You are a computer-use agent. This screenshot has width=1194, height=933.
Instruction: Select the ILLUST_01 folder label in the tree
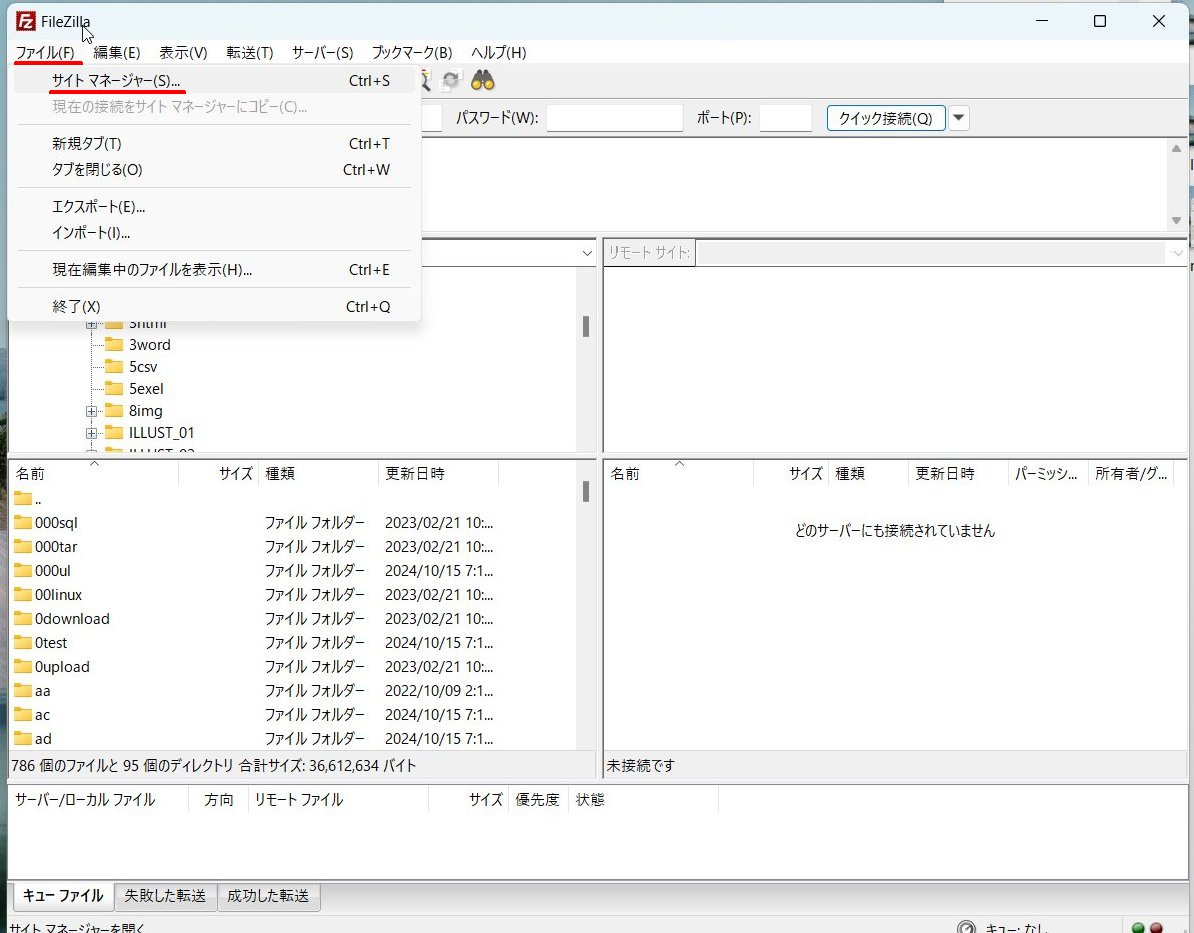(x=161, y=433)
